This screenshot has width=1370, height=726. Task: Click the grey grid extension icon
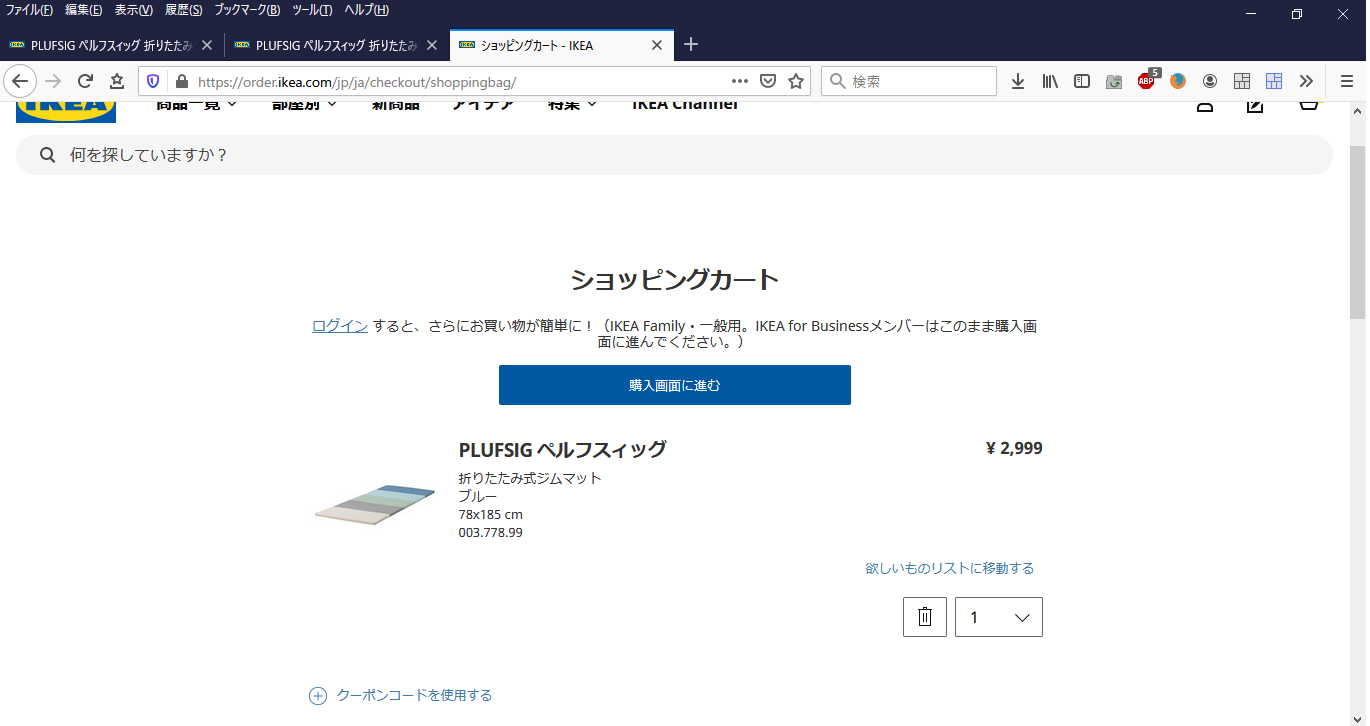[1242, 81]
